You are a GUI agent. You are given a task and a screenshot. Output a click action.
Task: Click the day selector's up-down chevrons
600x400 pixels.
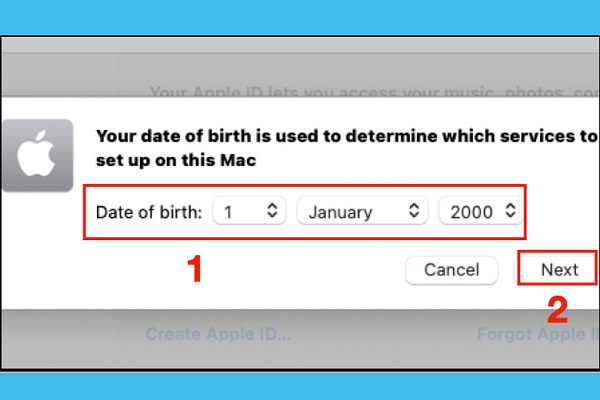tap(273, 212)
